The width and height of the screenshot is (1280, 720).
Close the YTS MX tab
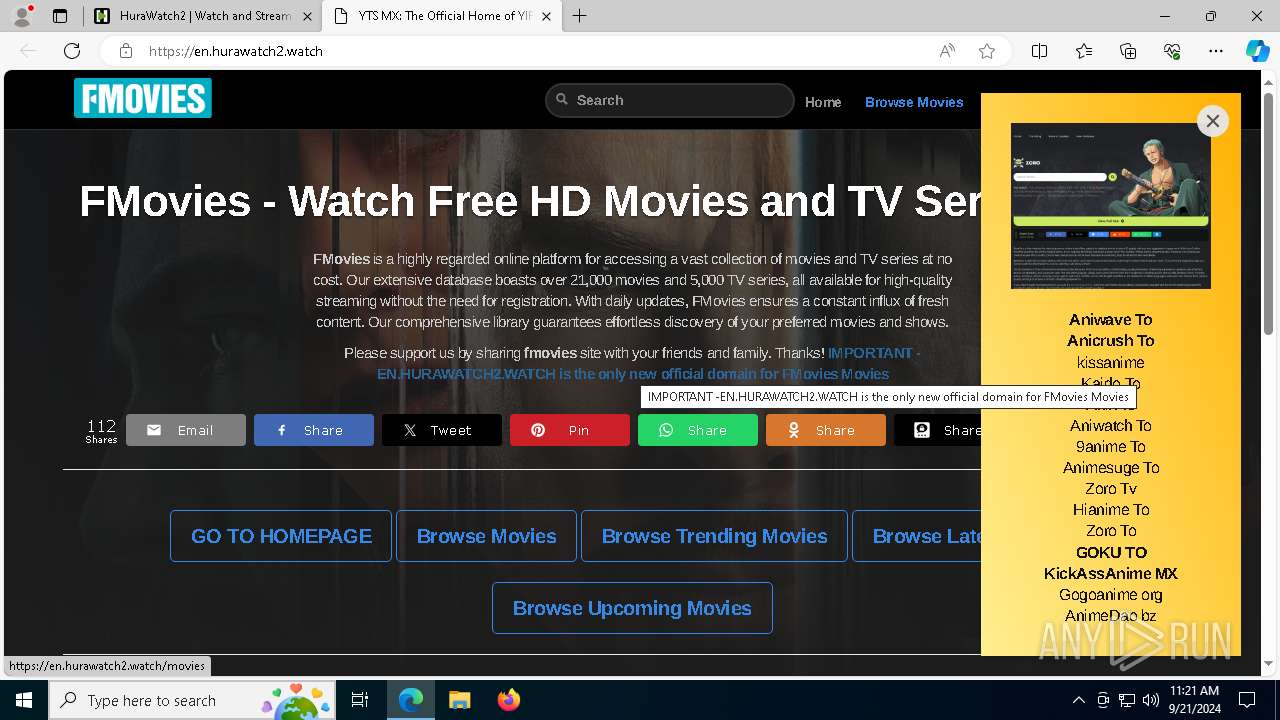546,16
